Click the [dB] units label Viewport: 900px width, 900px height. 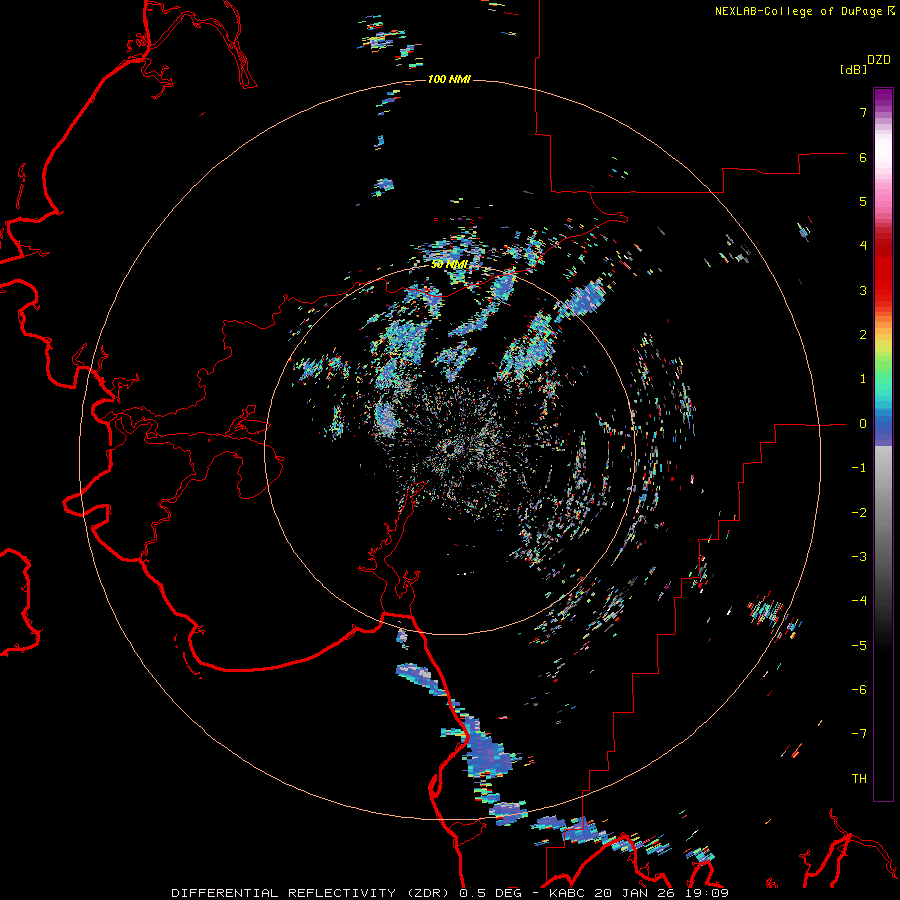pos(853,70)
